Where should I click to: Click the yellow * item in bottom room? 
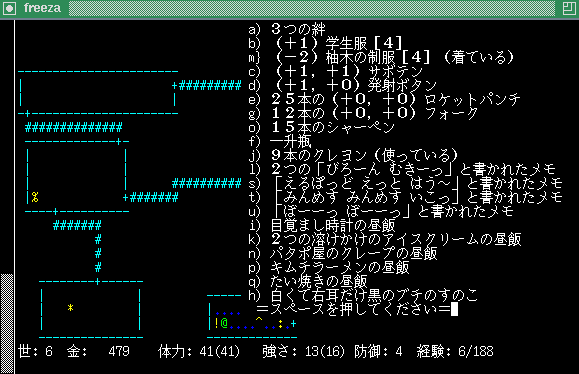70,308
